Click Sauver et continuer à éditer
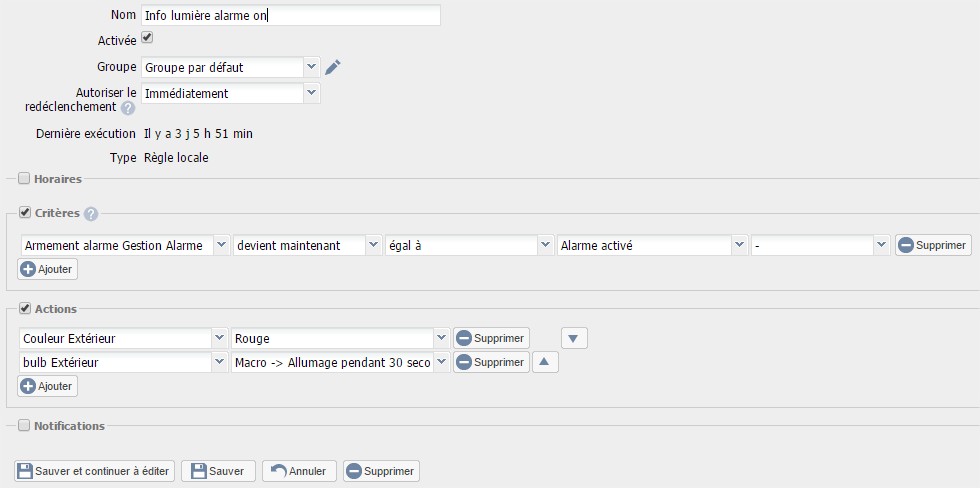 click(94, 471)
